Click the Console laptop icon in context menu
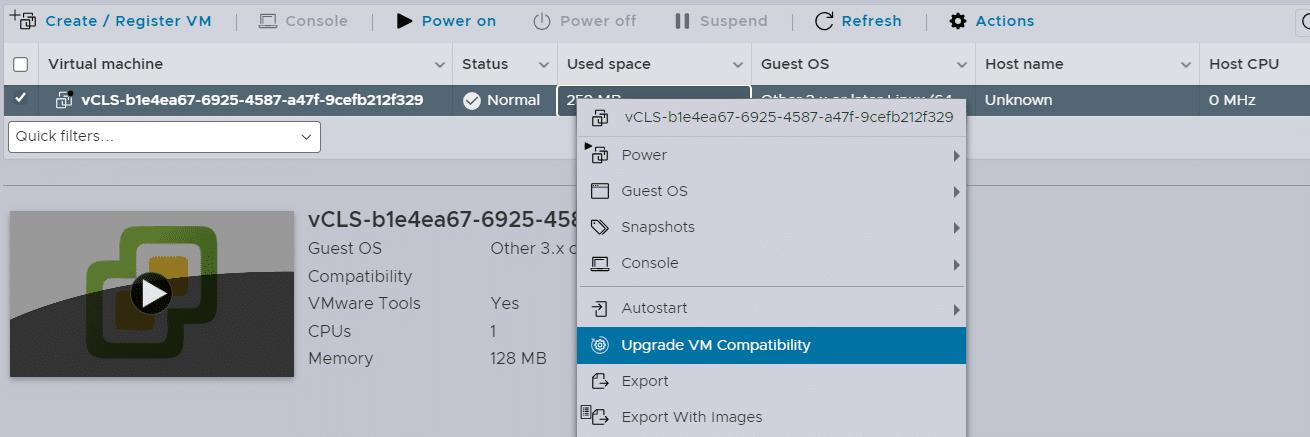 click(600, 264)
